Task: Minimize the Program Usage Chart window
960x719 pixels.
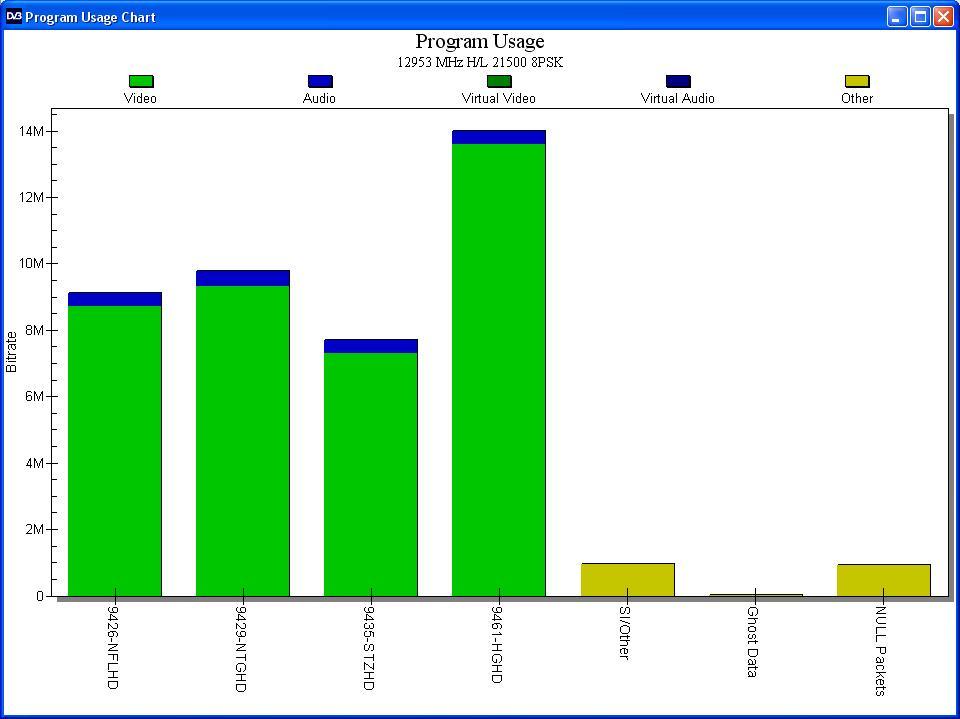Action: tap(897, 17)
